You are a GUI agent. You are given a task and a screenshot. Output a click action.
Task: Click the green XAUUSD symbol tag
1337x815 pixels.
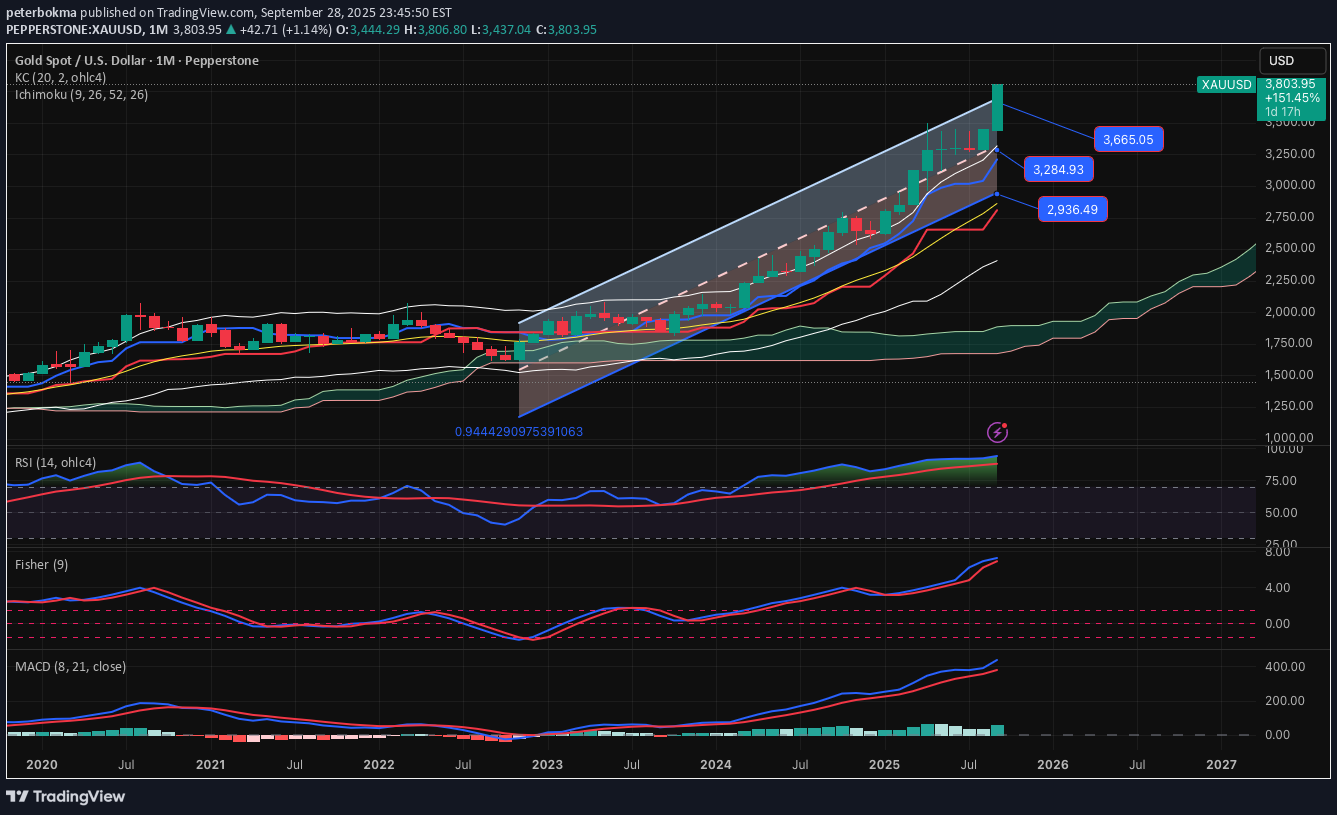click(x=1226, y=85)
